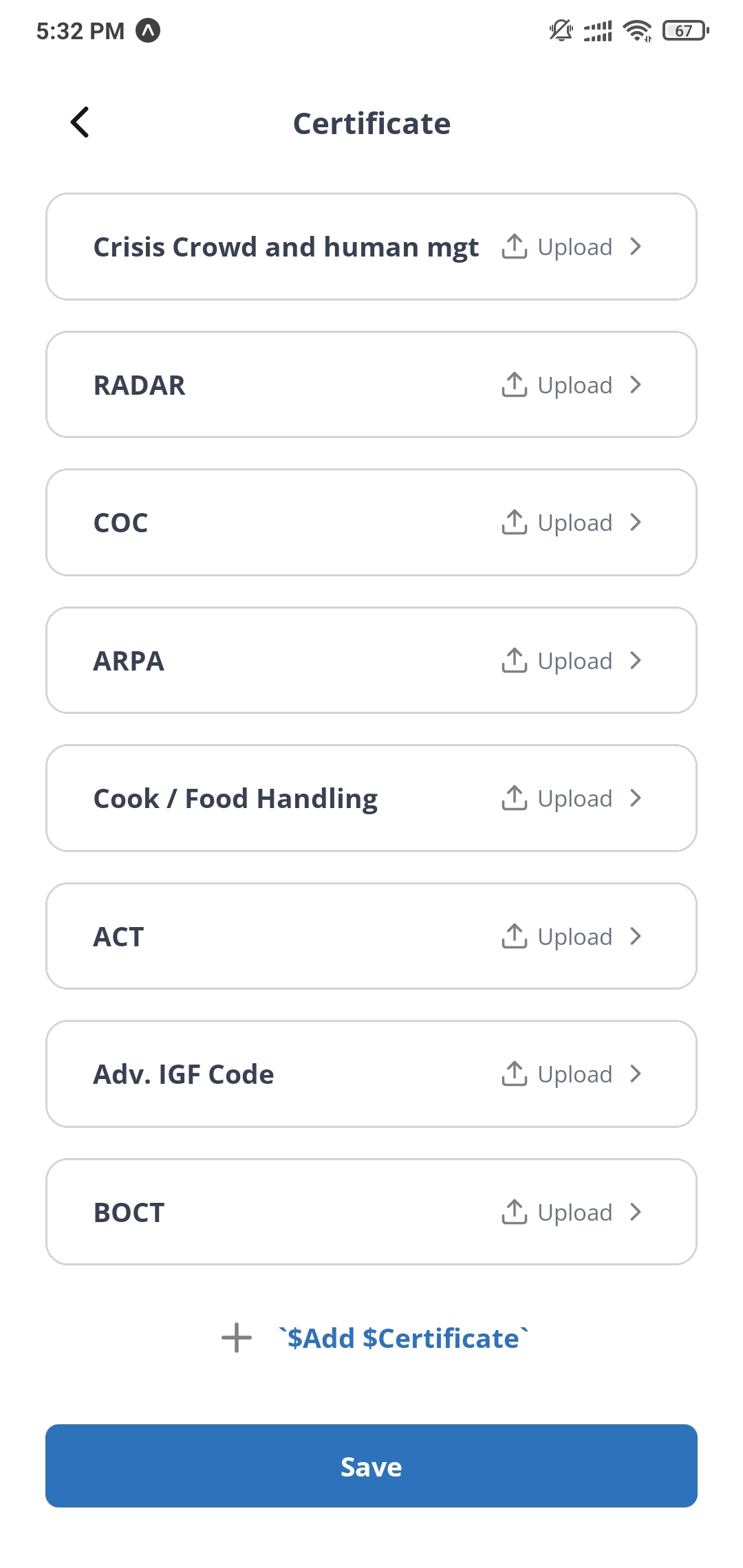Open the RADAR row chevron

point(636,384)
